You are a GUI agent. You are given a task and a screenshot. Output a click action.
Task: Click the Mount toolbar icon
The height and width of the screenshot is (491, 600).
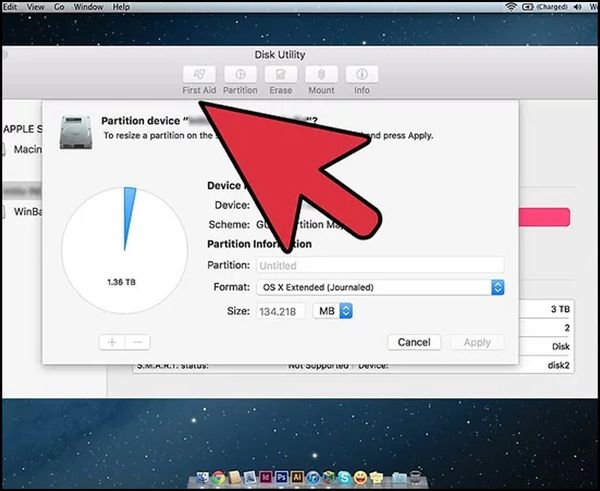pos(321,75)
